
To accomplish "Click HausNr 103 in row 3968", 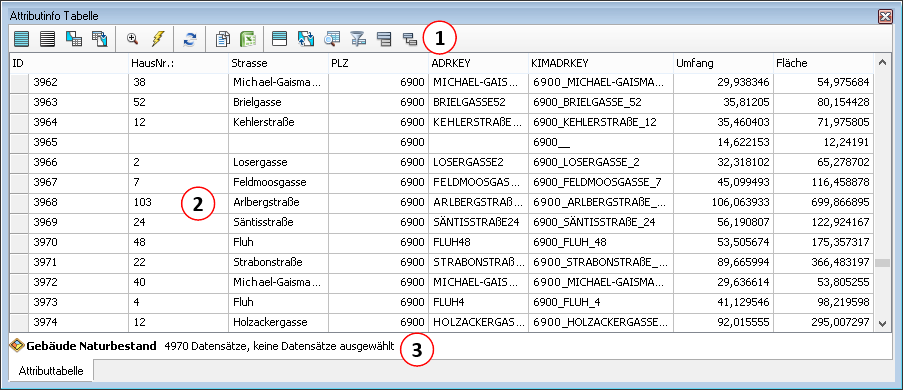I will coord(179,203).
